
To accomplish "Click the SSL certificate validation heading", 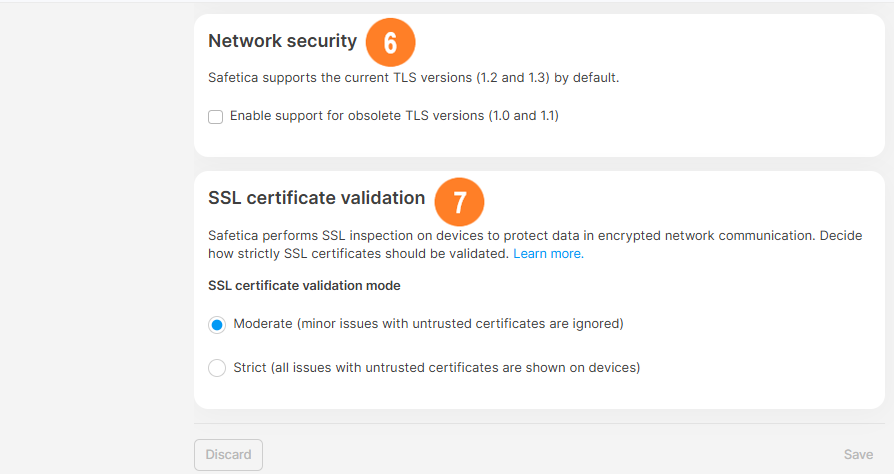I will (x=316, y=198).
